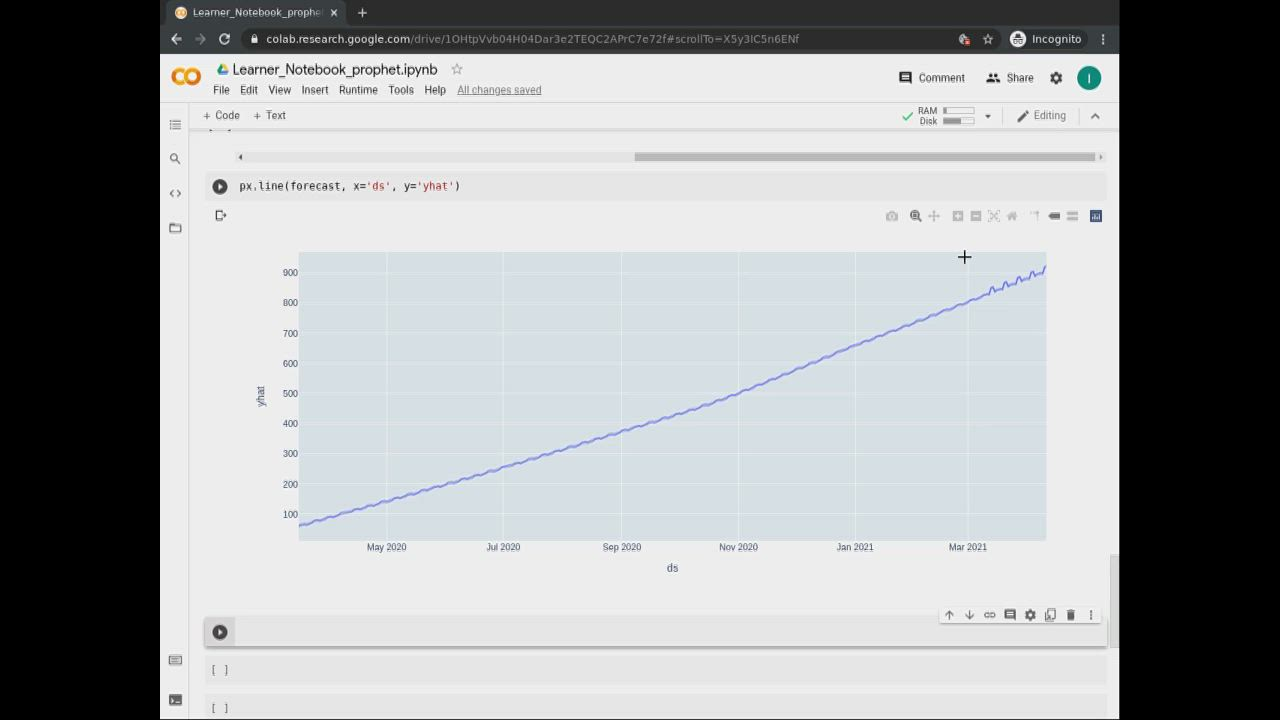Share the notebook
This screenshot has width=1280, height=720.
pyautogui.click(x=1010, y=78)
